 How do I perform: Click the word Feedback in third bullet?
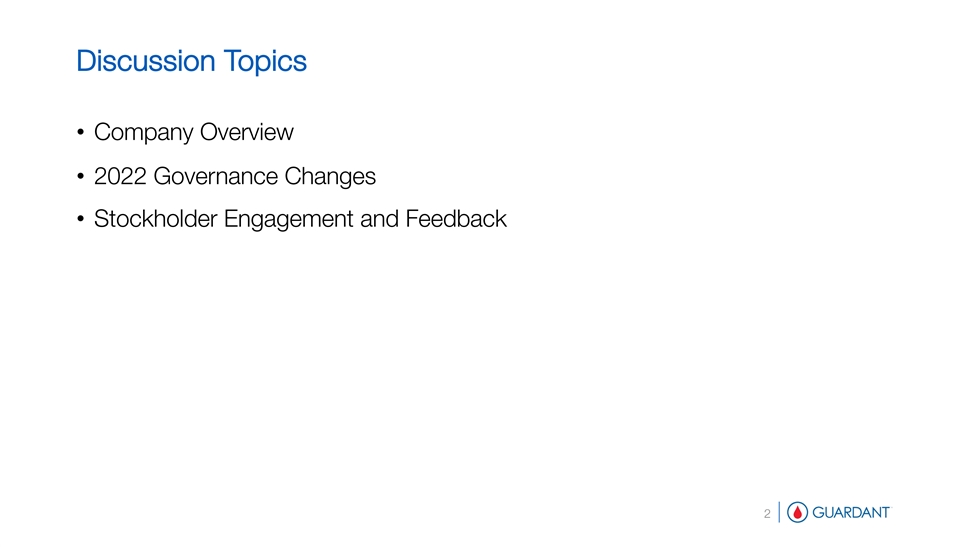pyautogui.click(x=456, y=219)
